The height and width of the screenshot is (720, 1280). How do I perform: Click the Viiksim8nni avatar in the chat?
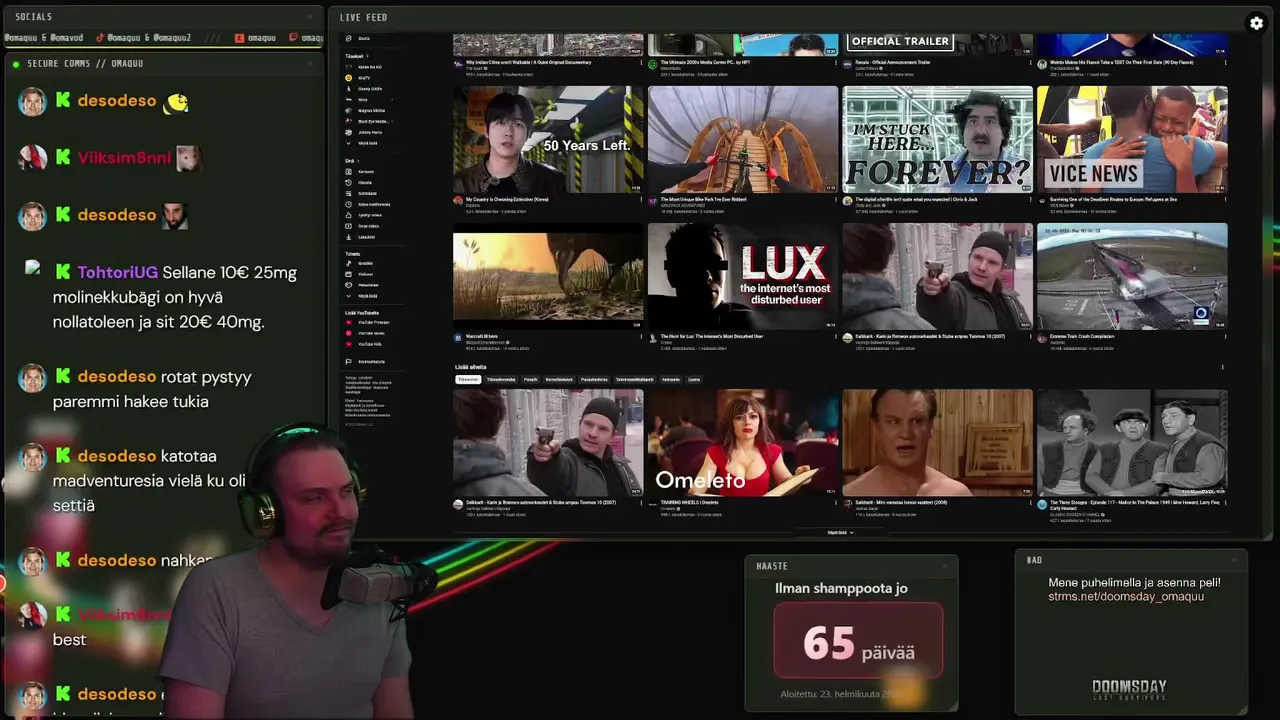pos(32,157)
